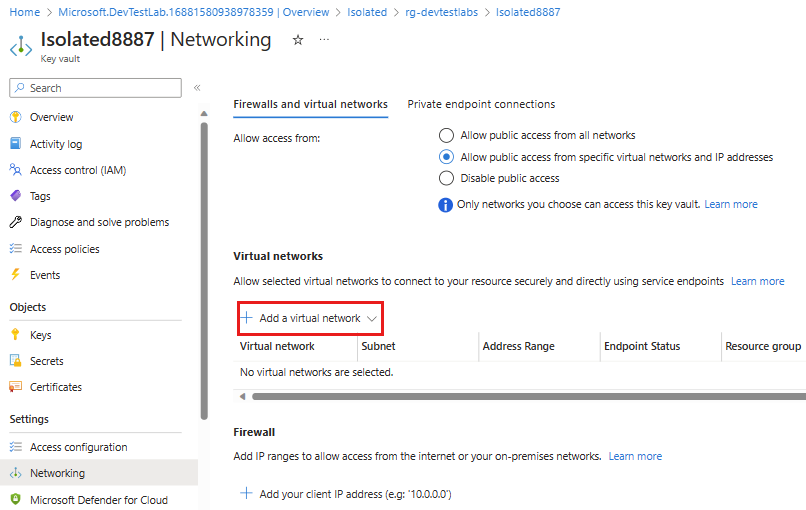Click into the sidebar Search field

click(x=96, y=88)
